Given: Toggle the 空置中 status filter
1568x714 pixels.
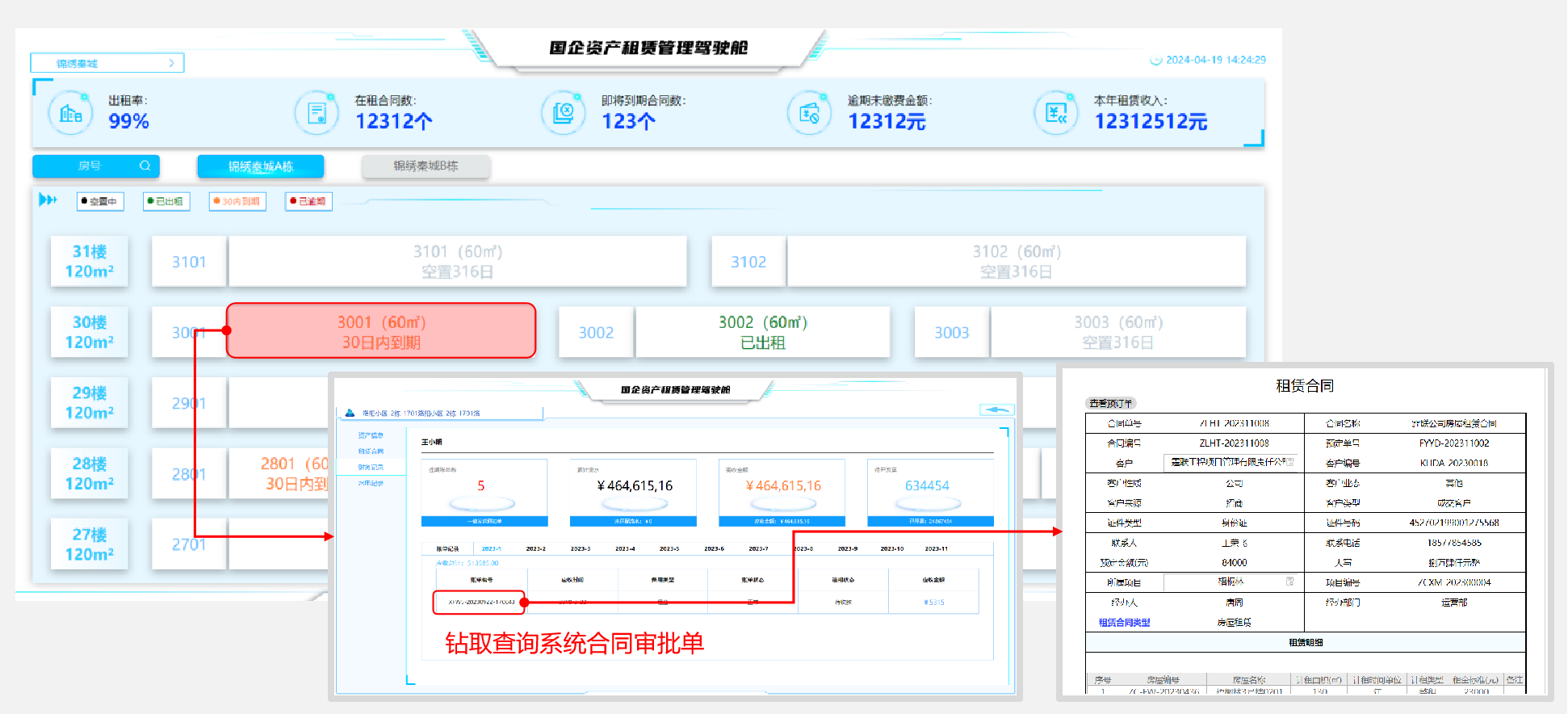Looking at the screenshot, I should coord(101,201).
